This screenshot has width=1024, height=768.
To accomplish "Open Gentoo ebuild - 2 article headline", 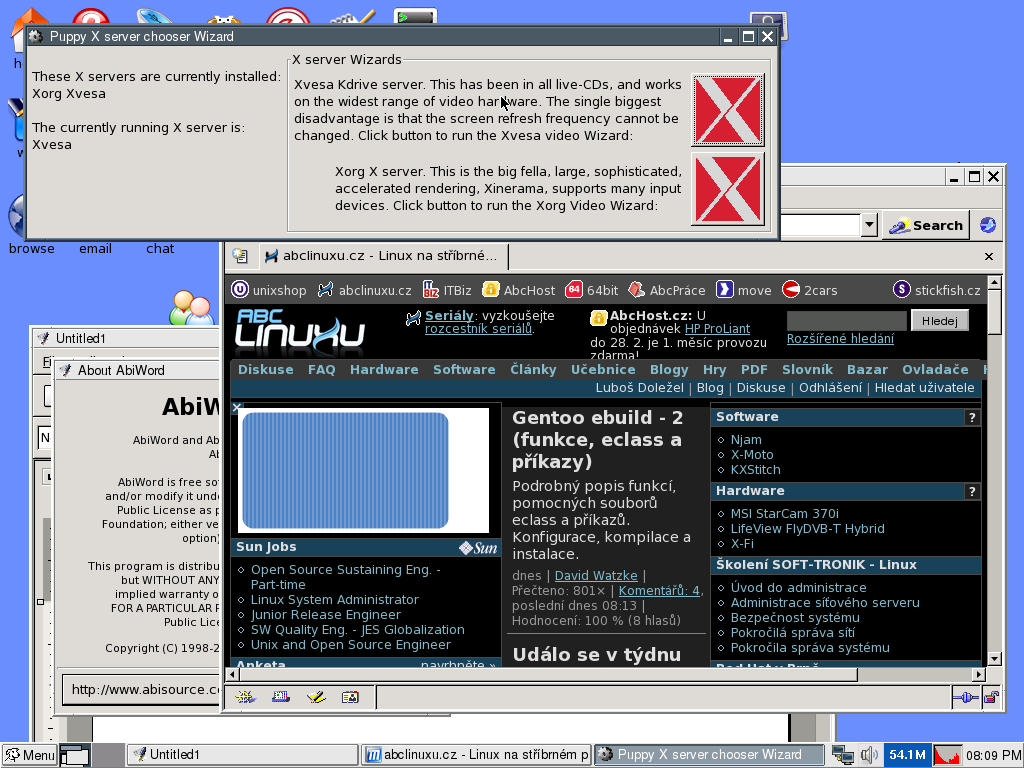I will tap(598, 440).
